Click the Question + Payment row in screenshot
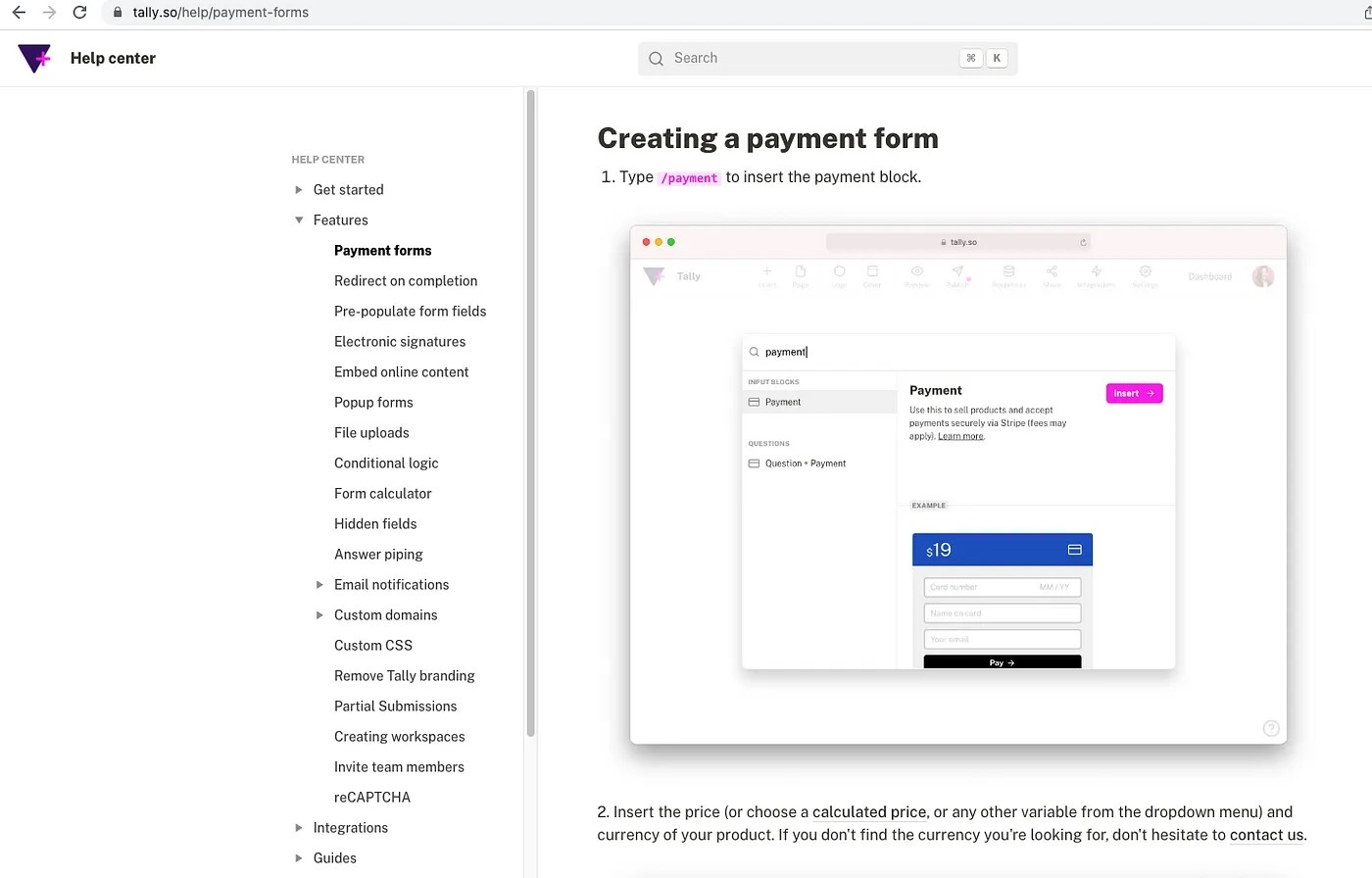The height and width of the screenshot is (878, 1372). (x=819, y=463)
